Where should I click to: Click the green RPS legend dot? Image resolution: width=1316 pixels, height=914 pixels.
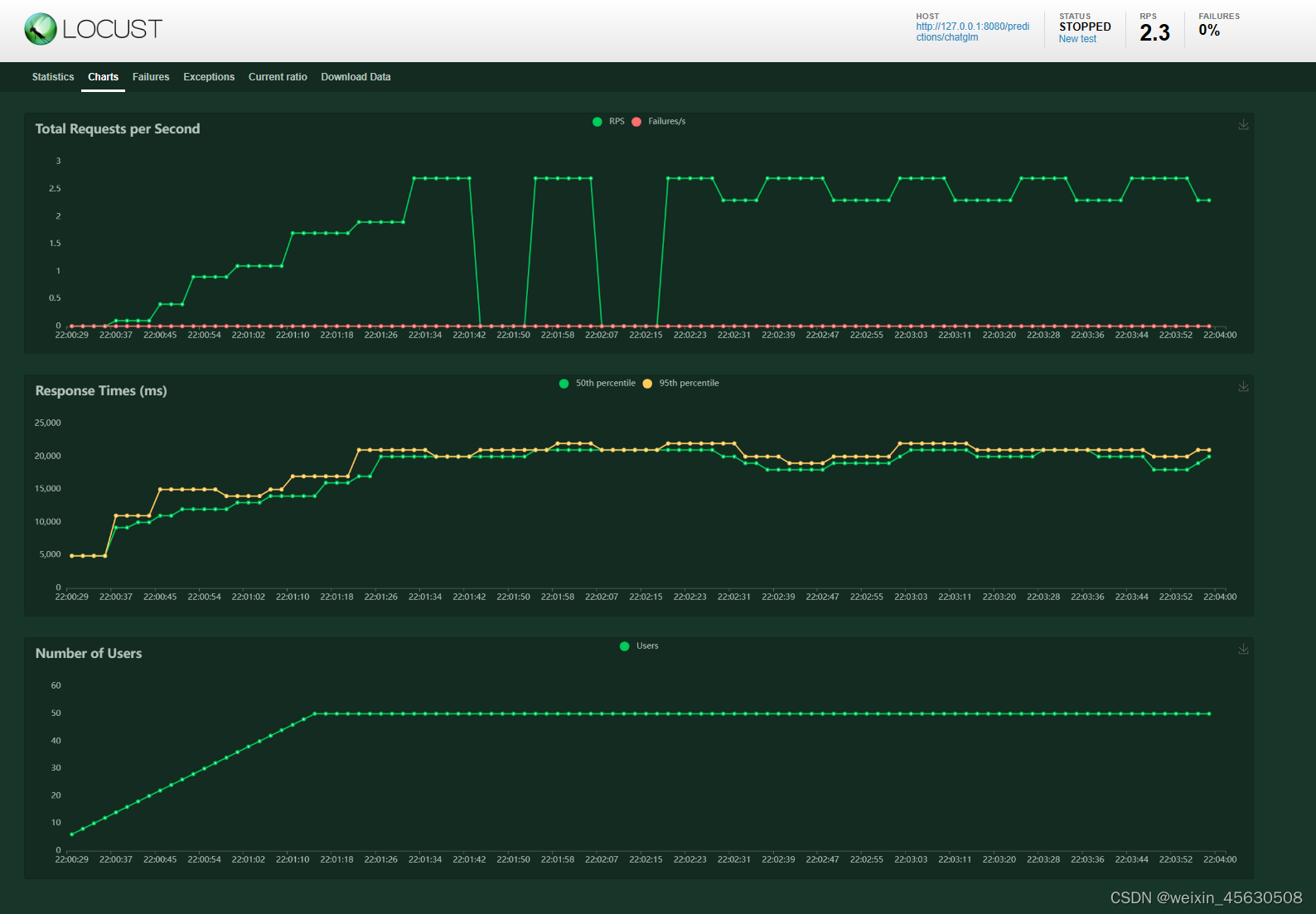pyautogui.click(x=598, y=122)
